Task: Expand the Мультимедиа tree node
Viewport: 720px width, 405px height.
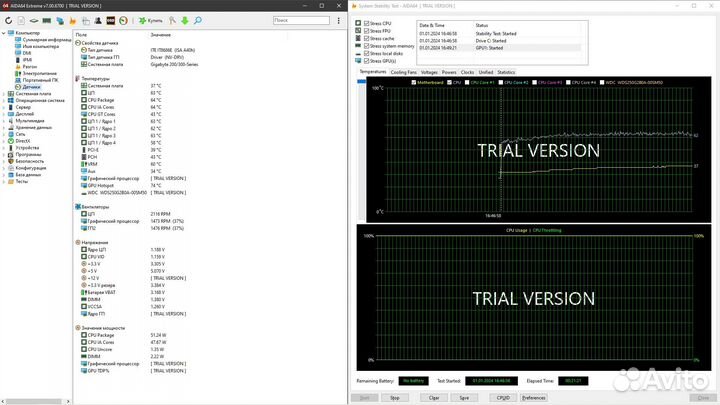Action: [x=4, y=121]
